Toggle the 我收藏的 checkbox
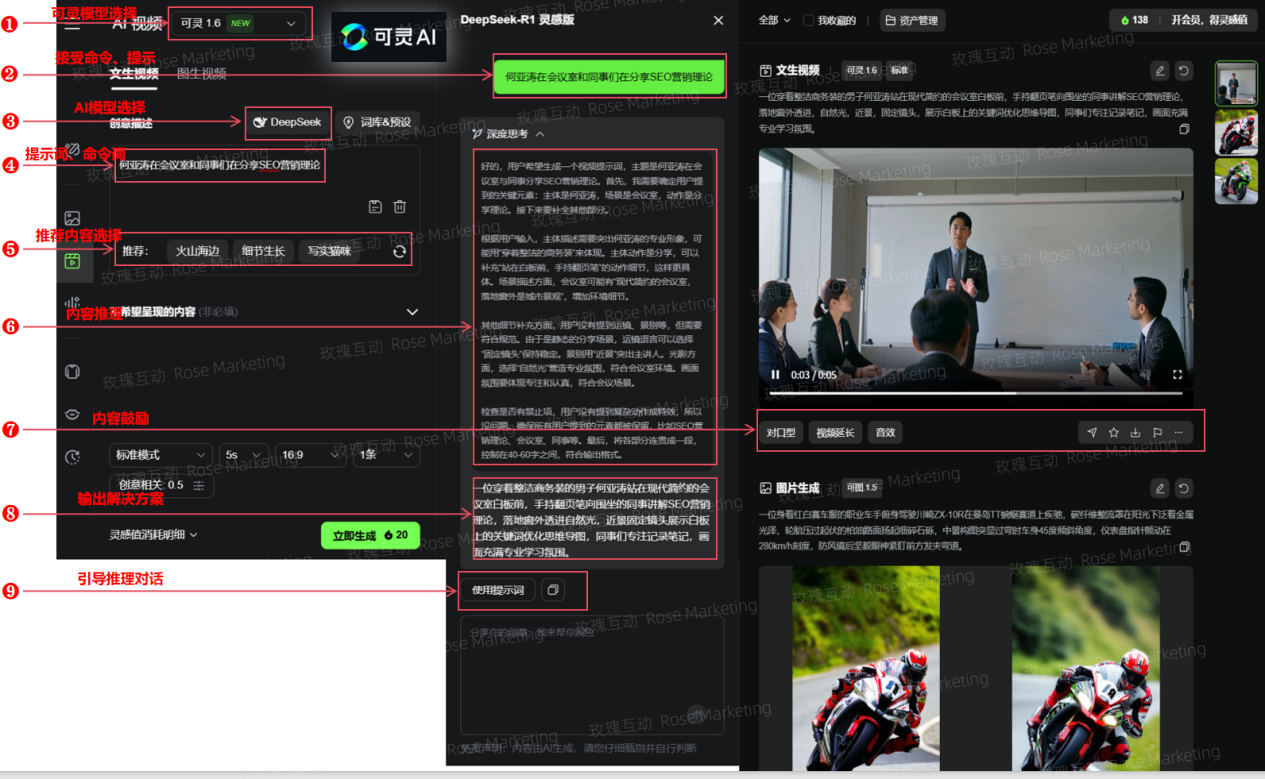1265x779 pixels. click(x=809, y=20)
